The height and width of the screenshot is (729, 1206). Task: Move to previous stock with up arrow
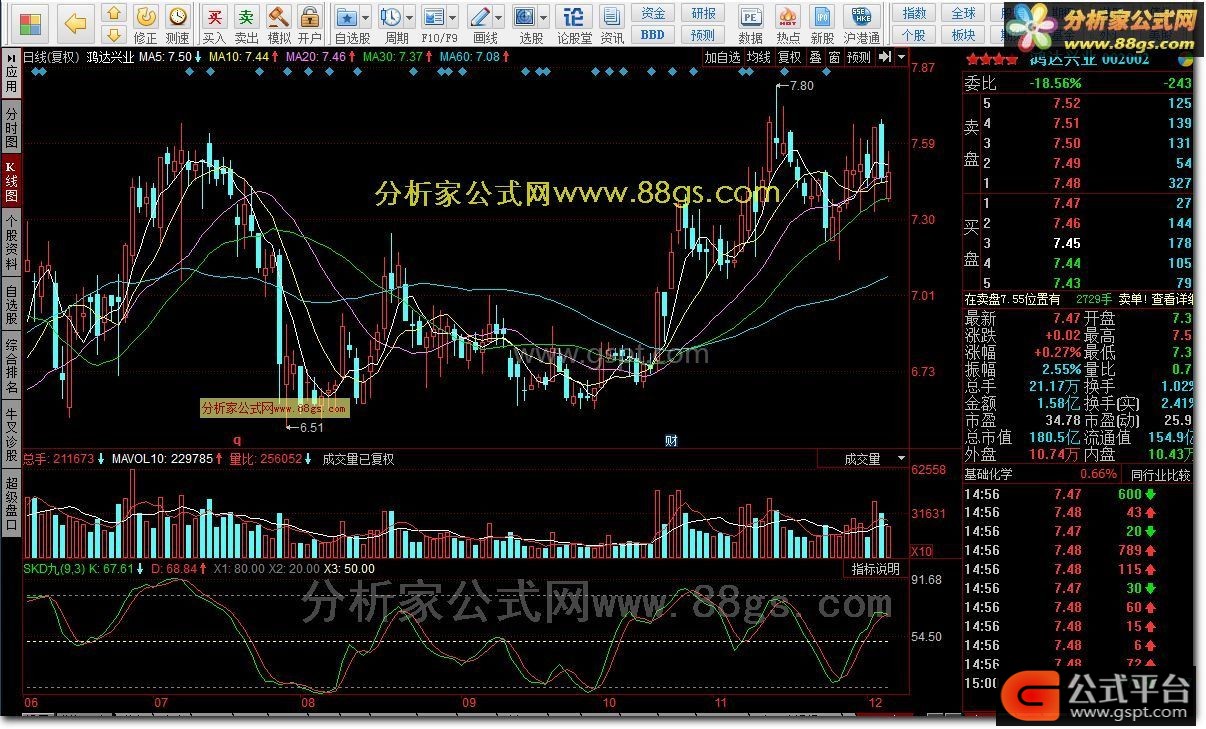point(114,13)
